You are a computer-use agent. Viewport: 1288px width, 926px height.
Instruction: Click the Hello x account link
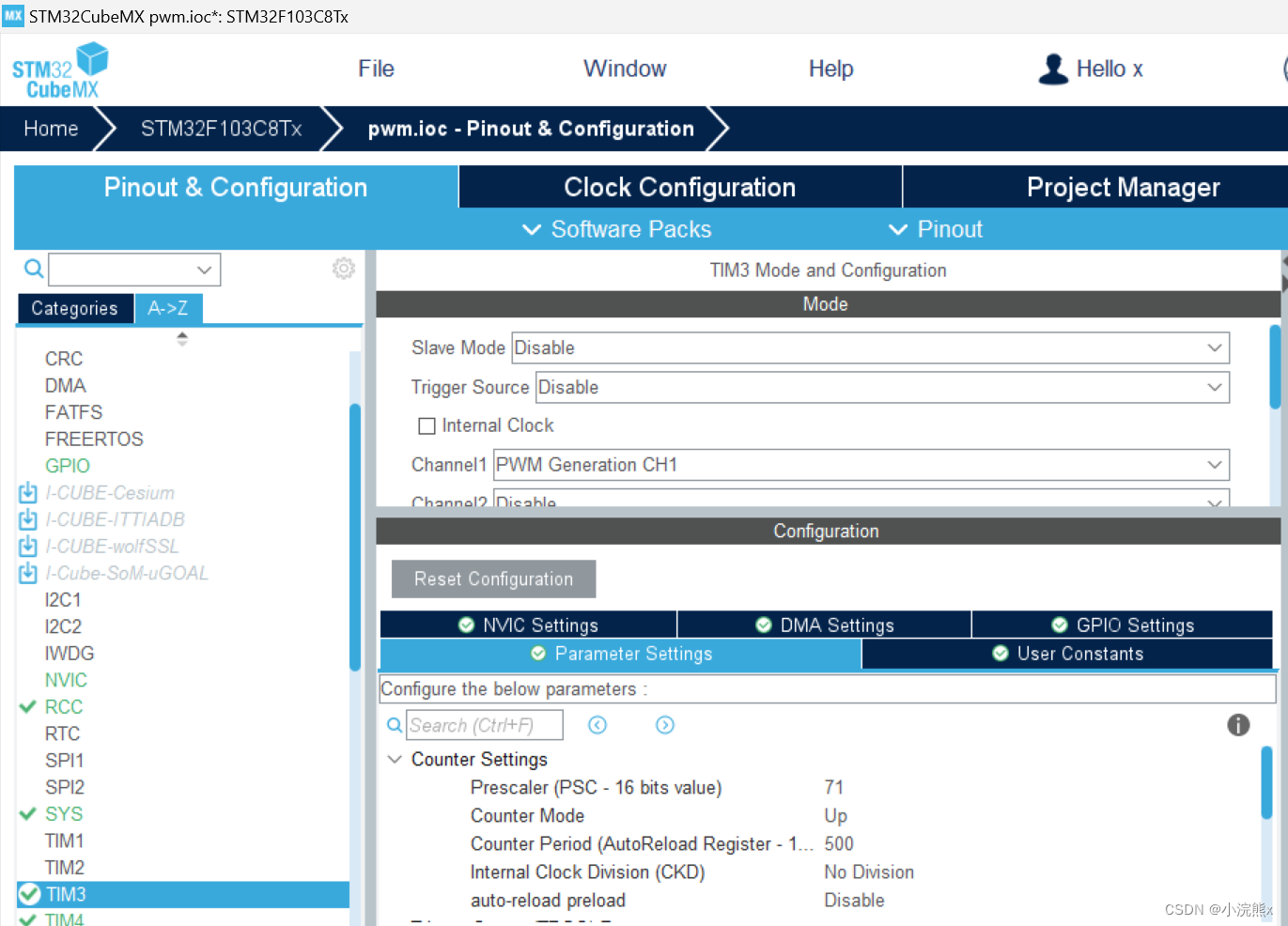(x=1110, y=69)
